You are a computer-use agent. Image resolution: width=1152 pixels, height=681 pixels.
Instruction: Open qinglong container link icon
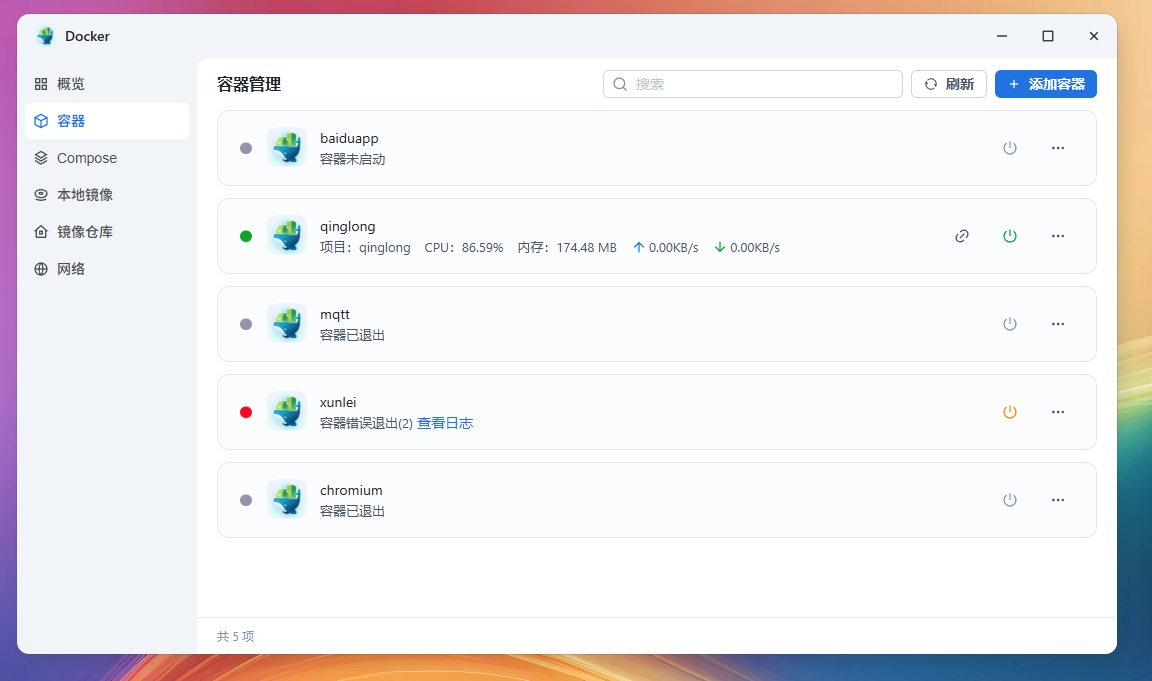click(962, 236)
